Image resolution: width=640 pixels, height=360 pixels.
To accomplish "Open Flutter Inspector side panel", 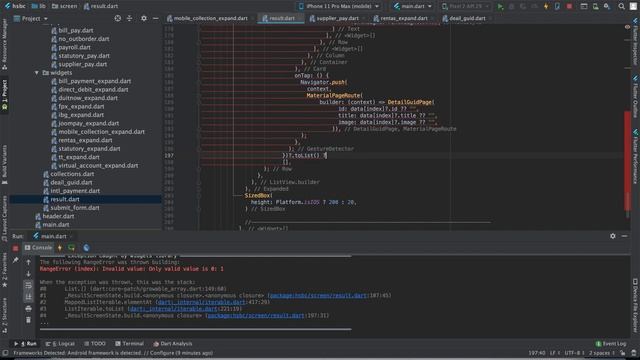I will 635,42.
